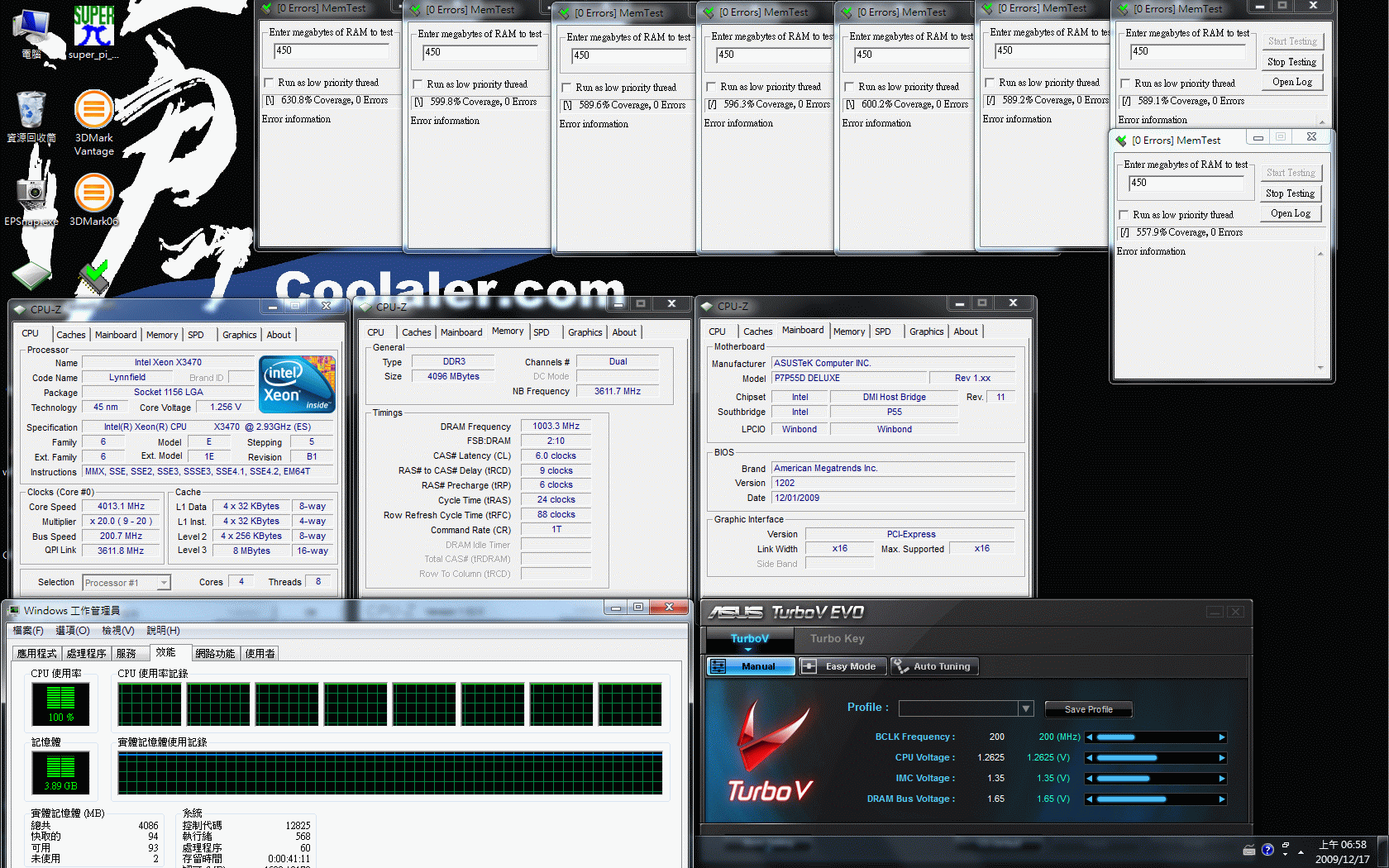Select the green-checkmark chip desktop icon

pos(93,277)
